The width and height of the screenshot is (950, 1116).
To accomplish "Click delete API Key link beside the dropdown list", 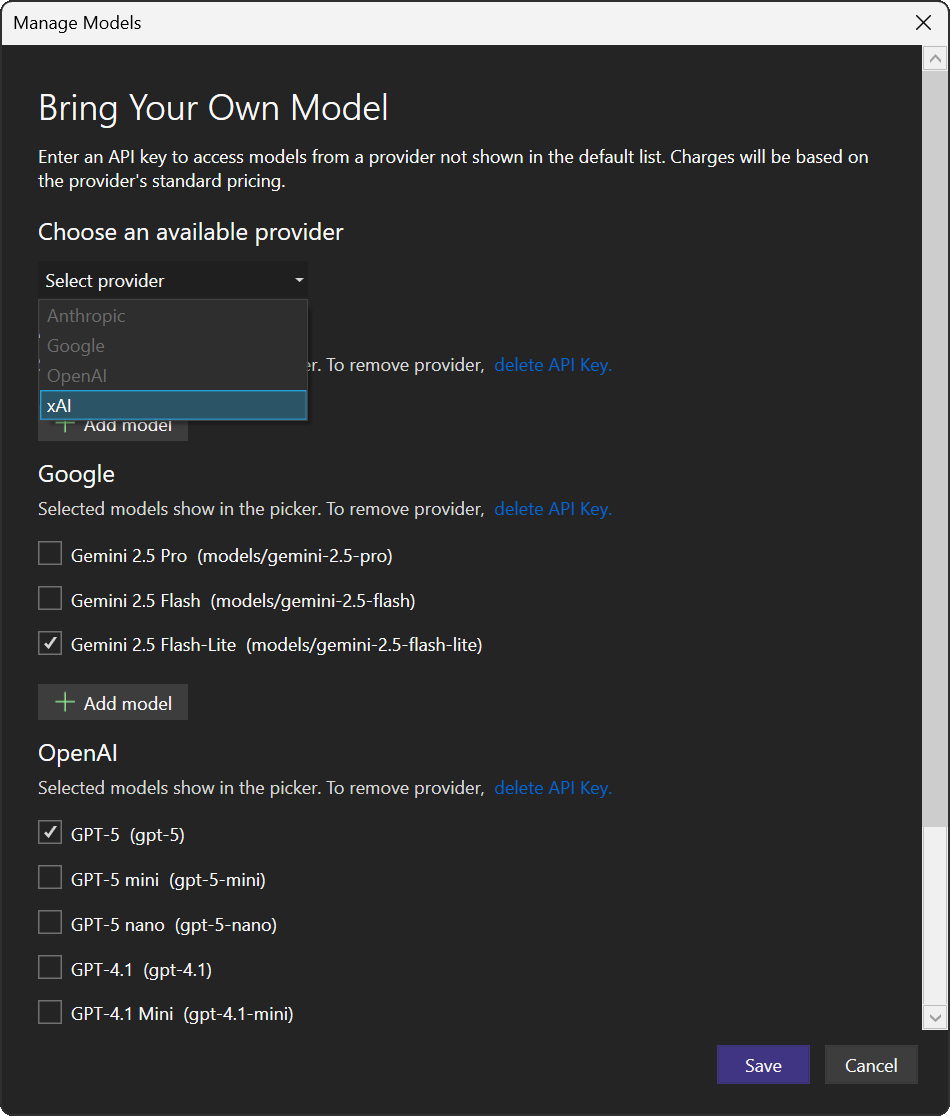I will (553, 365).
